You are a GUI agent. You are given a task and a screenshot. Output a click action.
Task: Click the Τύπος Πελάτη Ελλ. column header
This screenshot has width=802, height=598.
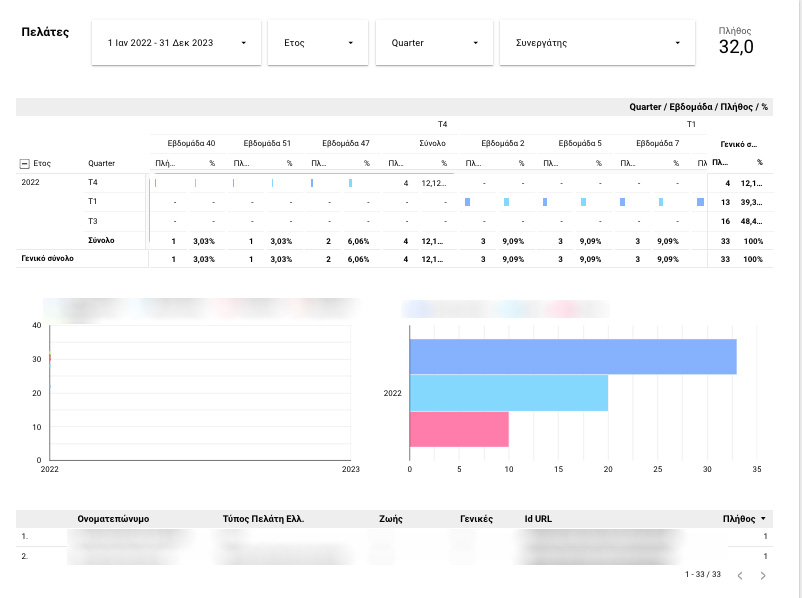pyautogui.click(x=263, y=519)
